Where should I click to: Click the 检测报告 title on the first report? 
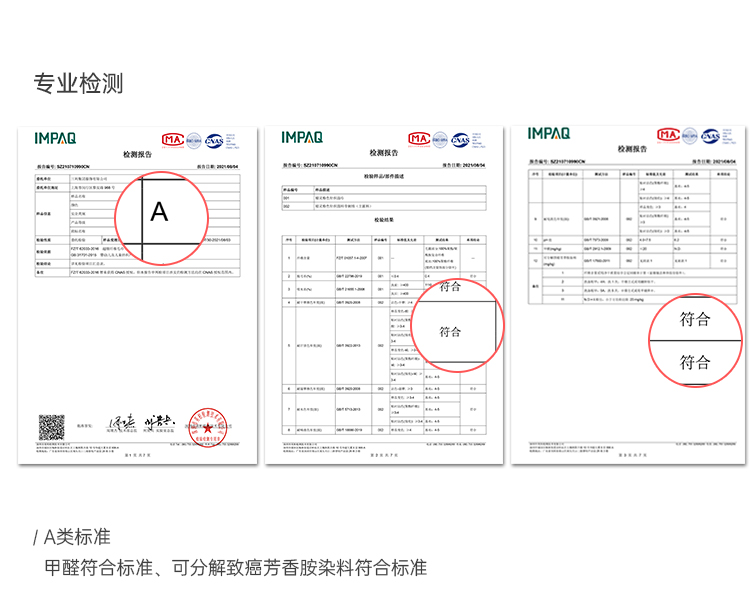[x=138, y=154]
